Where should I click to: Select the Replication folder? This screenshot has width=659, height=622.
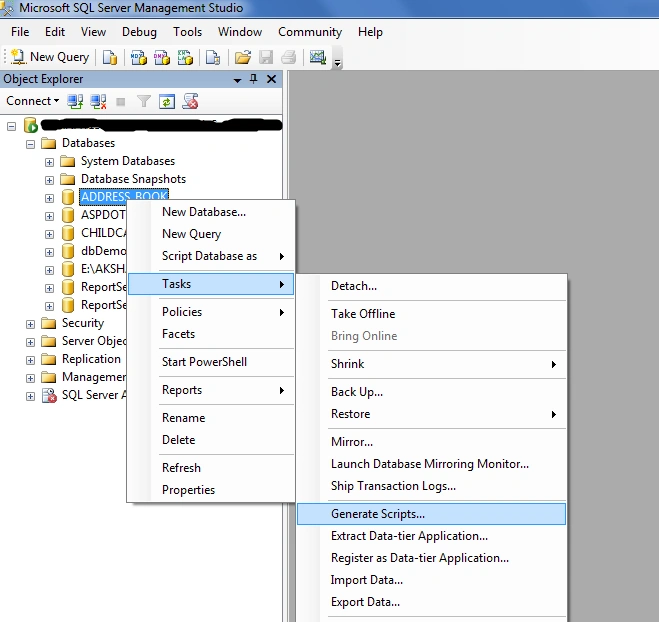click(x=91, y=359)
